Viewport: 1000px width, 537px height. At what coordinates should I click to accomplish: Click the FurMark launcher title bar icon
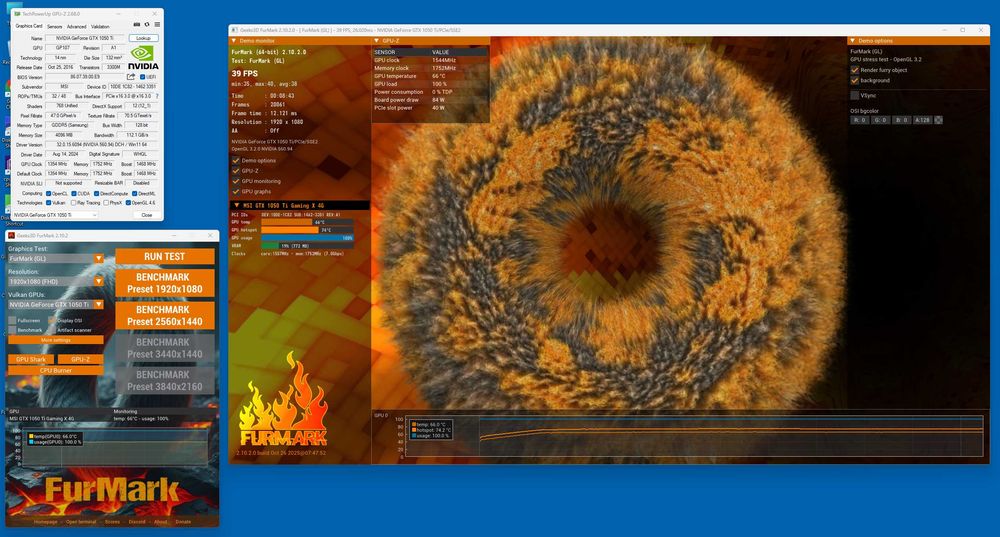[x=11, y=235]
